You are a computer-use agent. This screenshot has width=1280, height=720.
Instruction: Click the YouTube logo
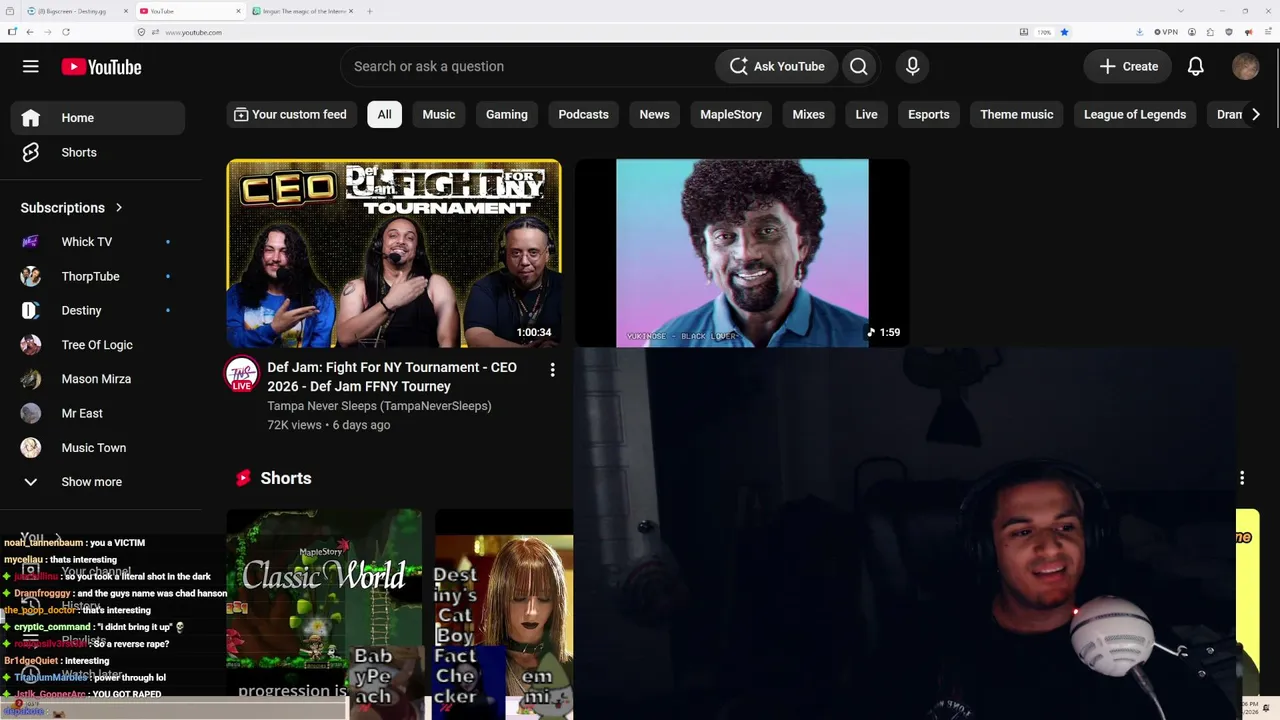tap(101, 67)
